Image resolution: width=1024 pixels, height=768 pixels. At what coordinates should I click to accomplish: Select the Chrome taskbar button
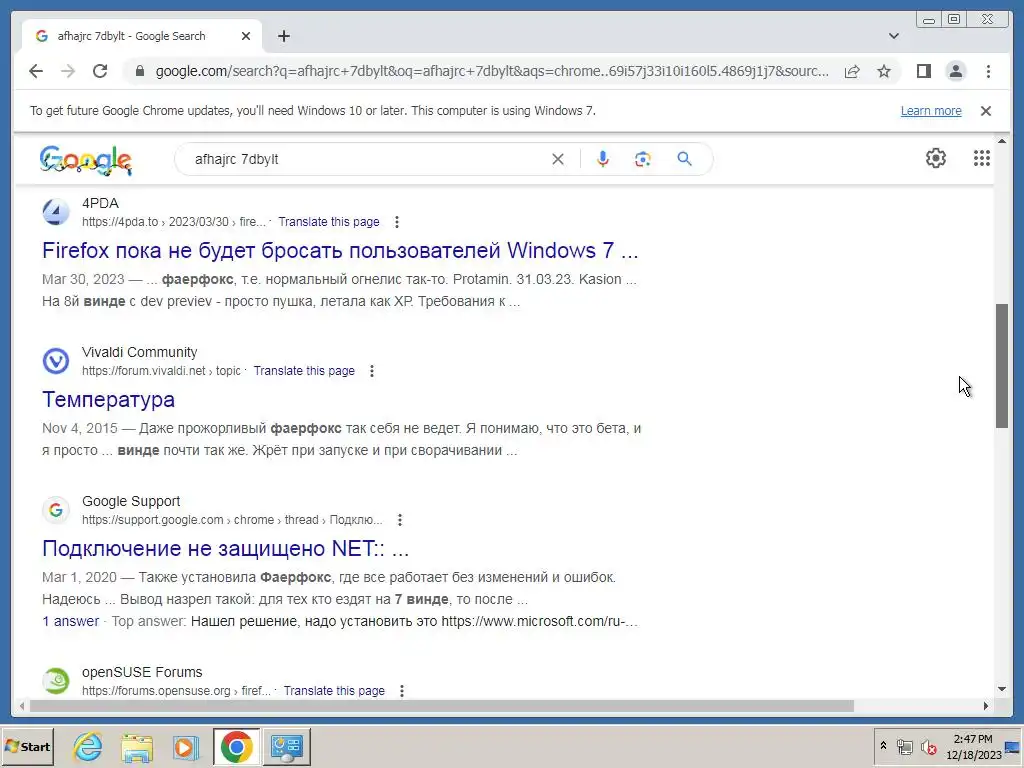[x=236, y=746]
